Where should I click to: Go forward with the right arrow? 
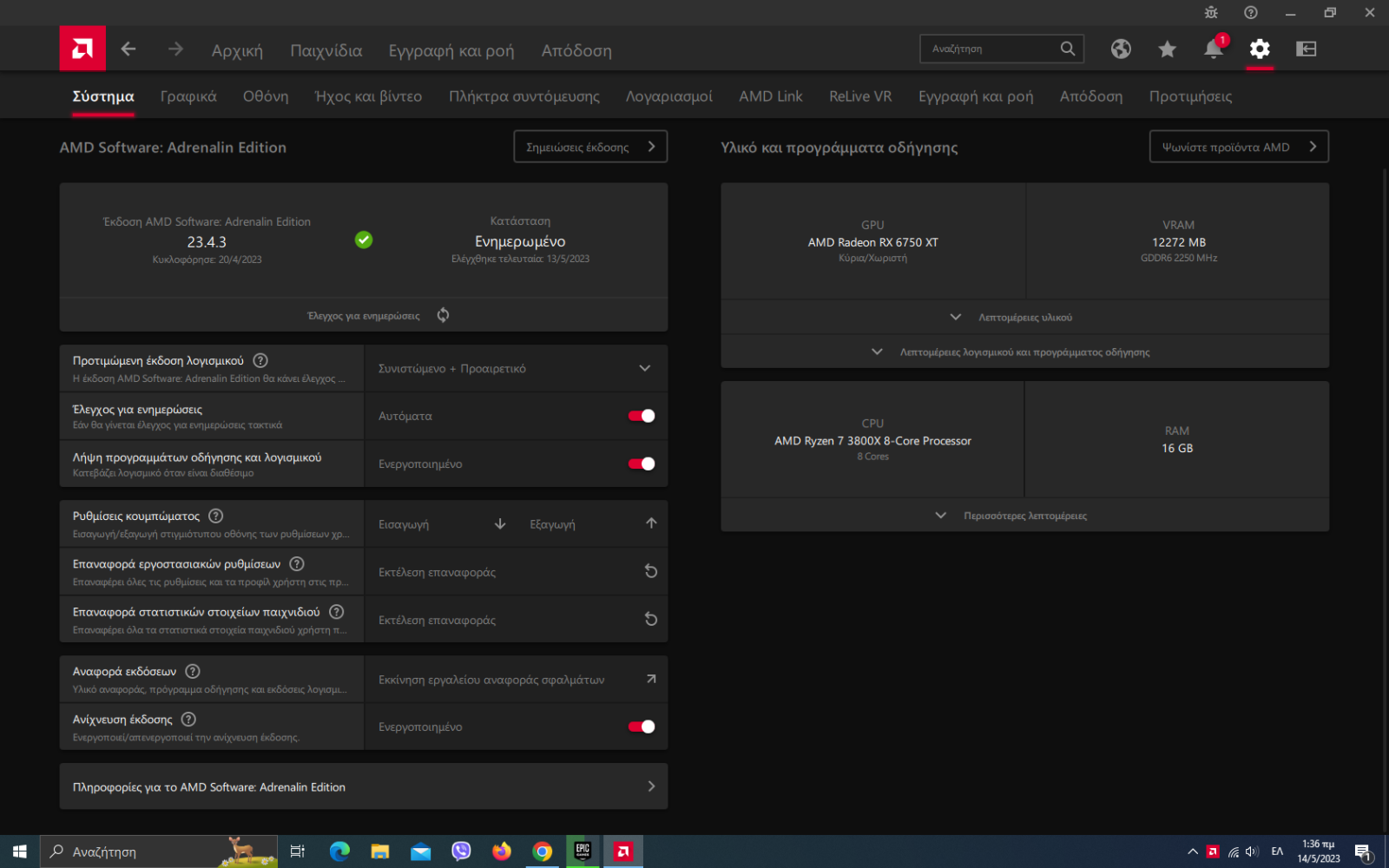[x=175, y=49]
